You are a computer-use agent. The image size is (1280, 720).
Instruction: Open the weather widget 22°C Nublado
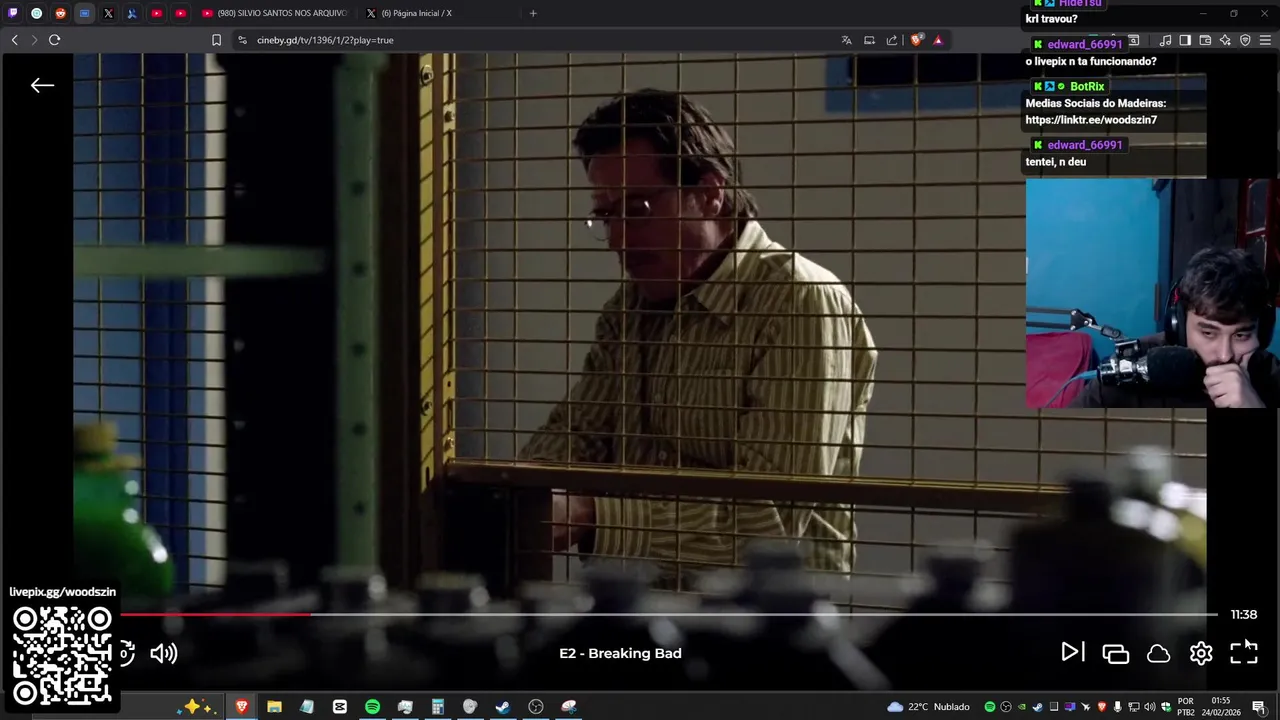[x=928, y=707]
